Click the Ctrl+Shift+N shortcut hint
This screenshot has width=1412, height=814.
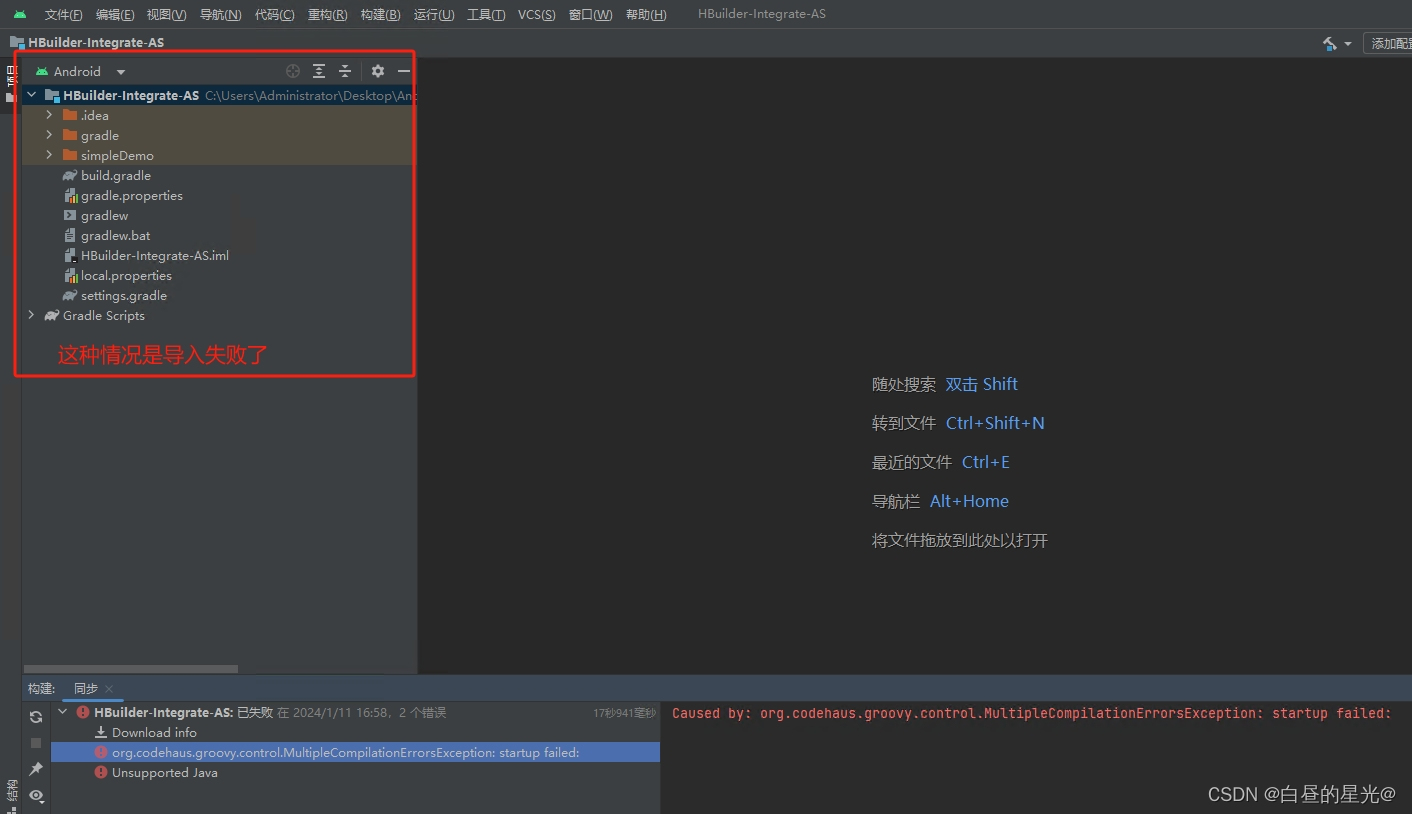pos(995,423)
